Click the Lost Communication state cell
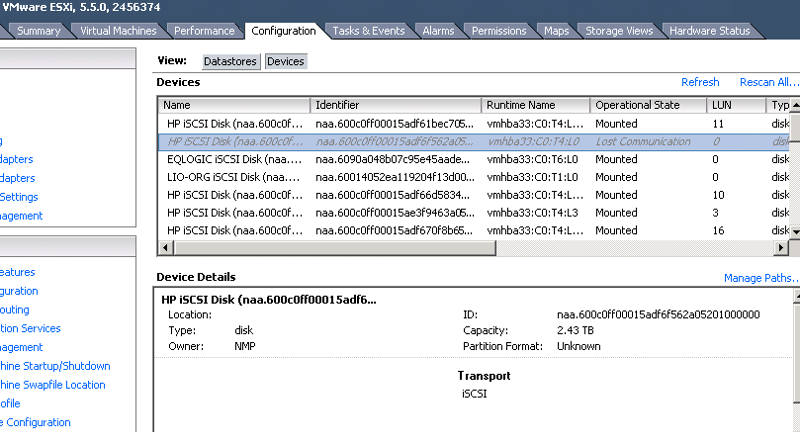Viewport: 800px width, 432px height. 643,142
